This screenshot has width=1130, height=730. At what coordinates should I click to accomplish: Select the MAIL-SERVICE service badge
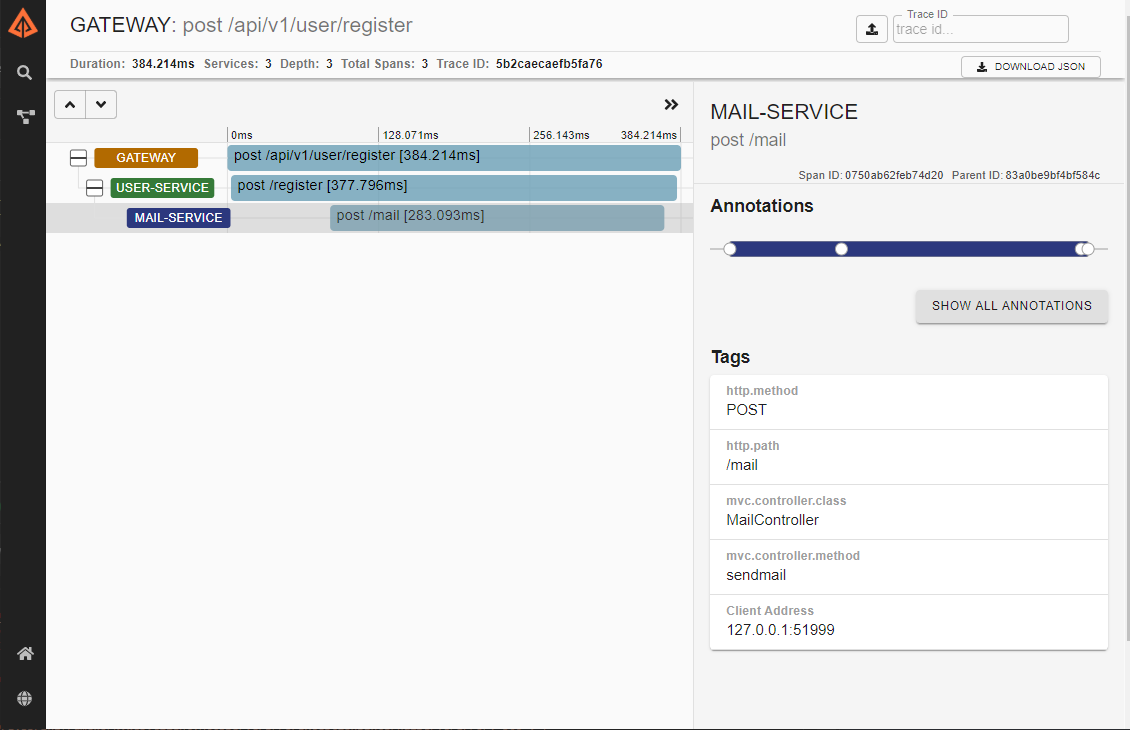[179, 218]
